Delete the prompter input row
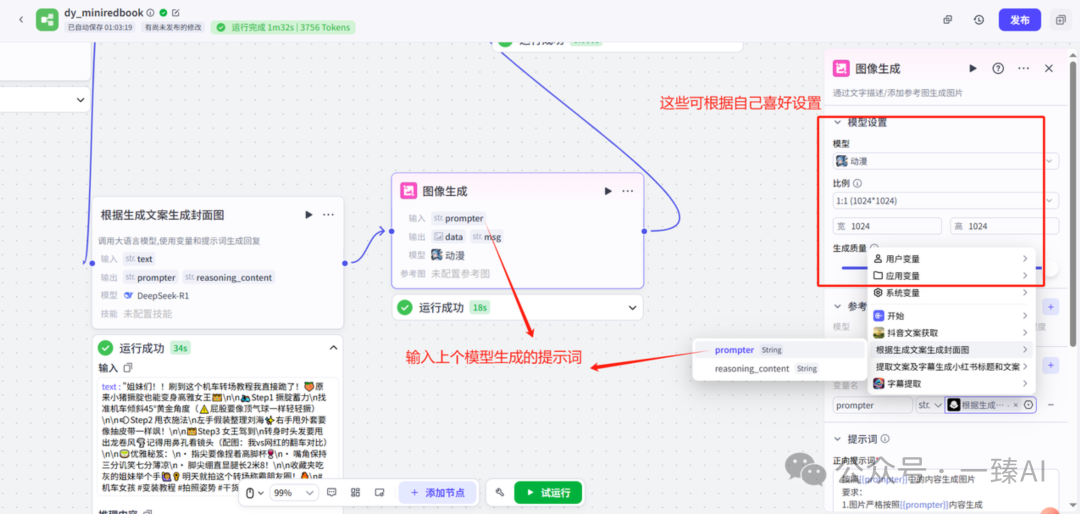This screenshot has width=1080, height=514. tap(1051, 405)
